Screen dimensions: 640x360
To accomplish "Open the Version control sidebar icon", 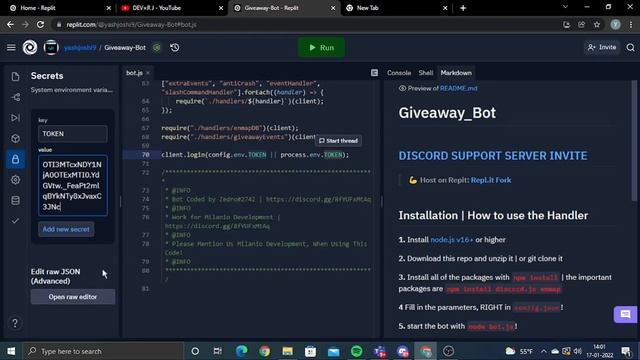I will pos(16,97).
